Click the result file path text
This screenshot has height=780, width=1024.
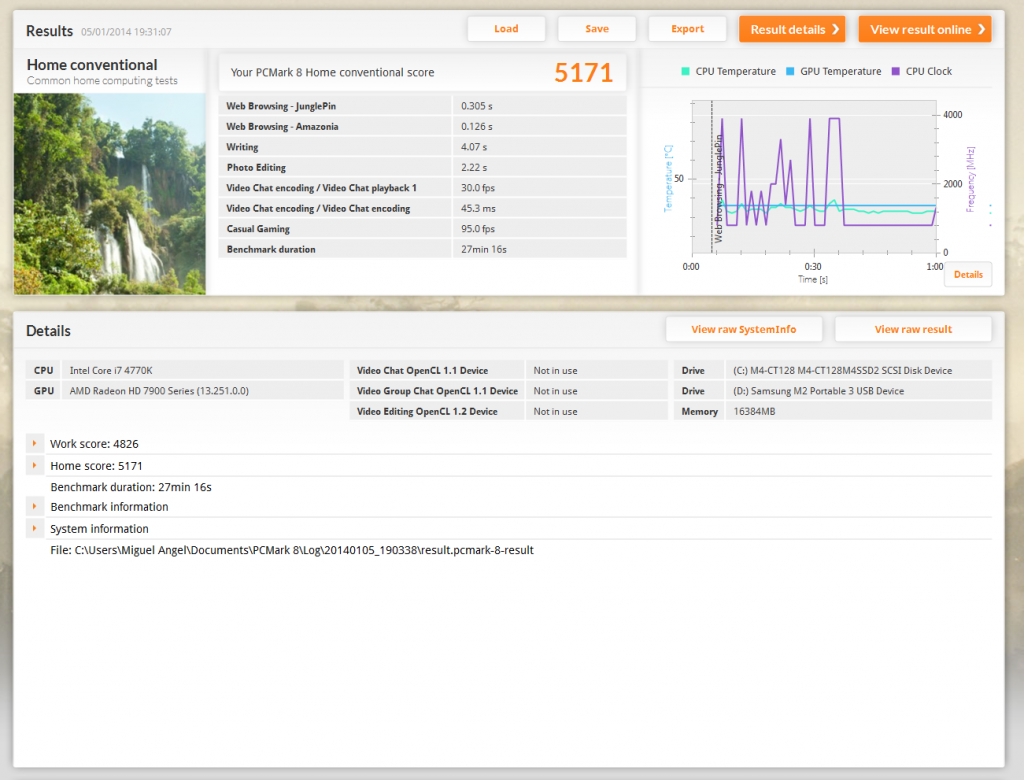292,550
